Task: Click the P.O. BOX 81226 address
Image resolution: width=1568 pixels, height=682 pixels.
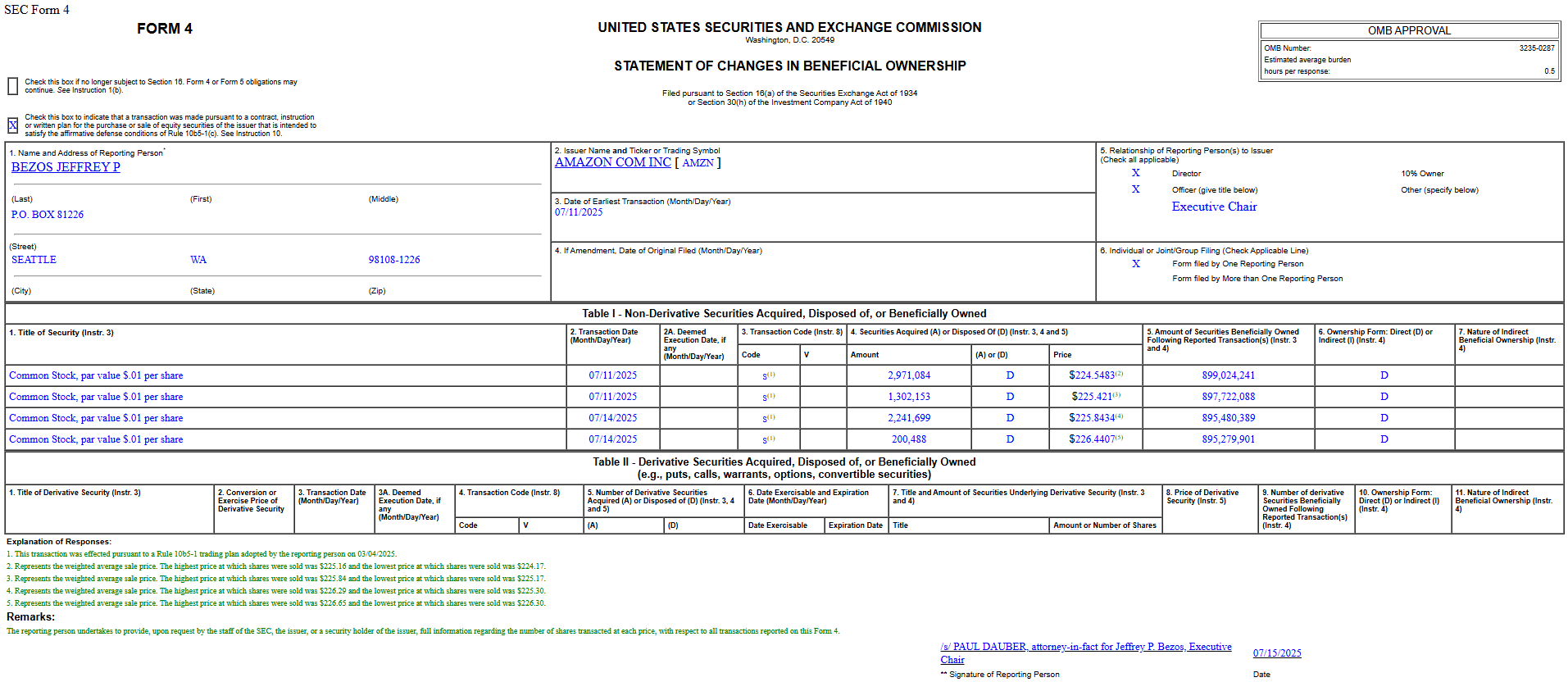Action: point(48,215)
